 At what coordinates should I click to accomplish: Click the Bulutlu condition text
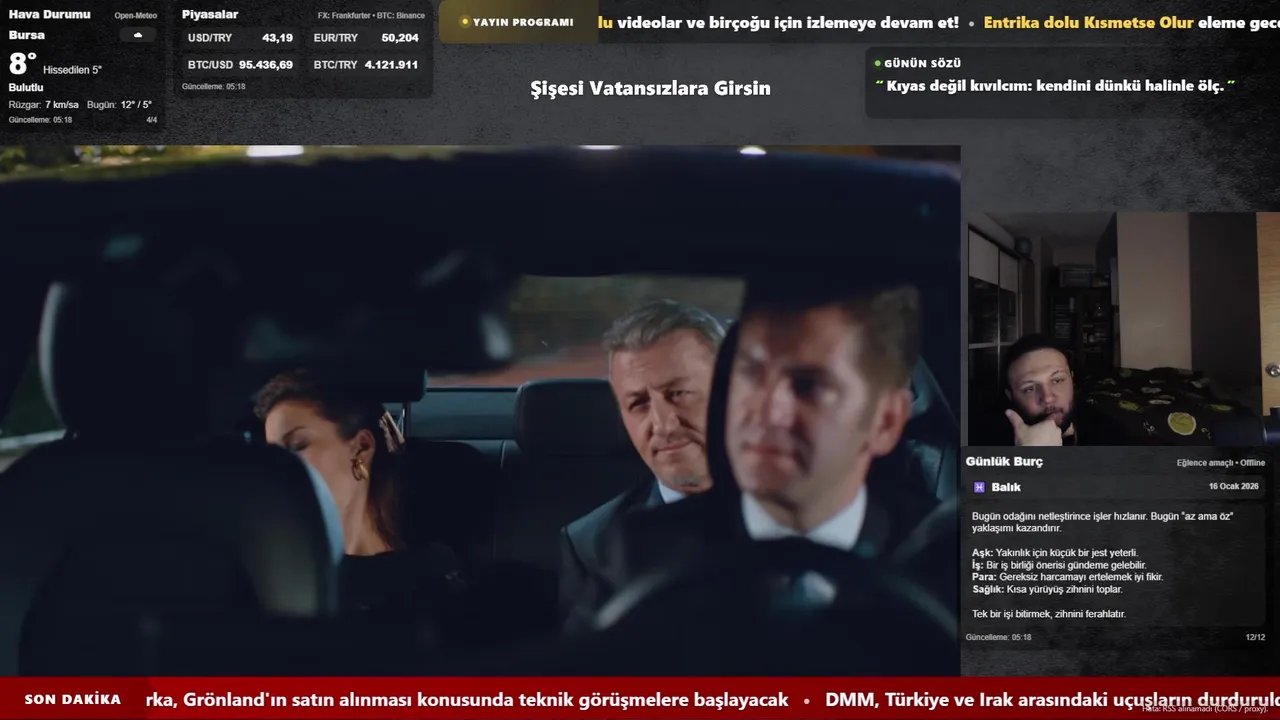pos(26,88)
